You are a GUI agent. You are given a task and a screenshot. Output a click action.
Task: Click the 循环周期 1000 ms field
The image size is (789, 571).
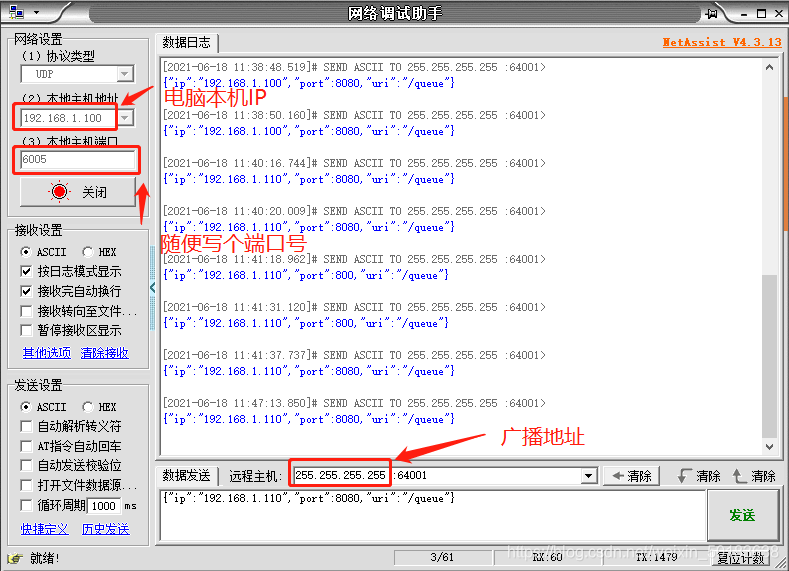pyautogui.click(x=104, y=506)
